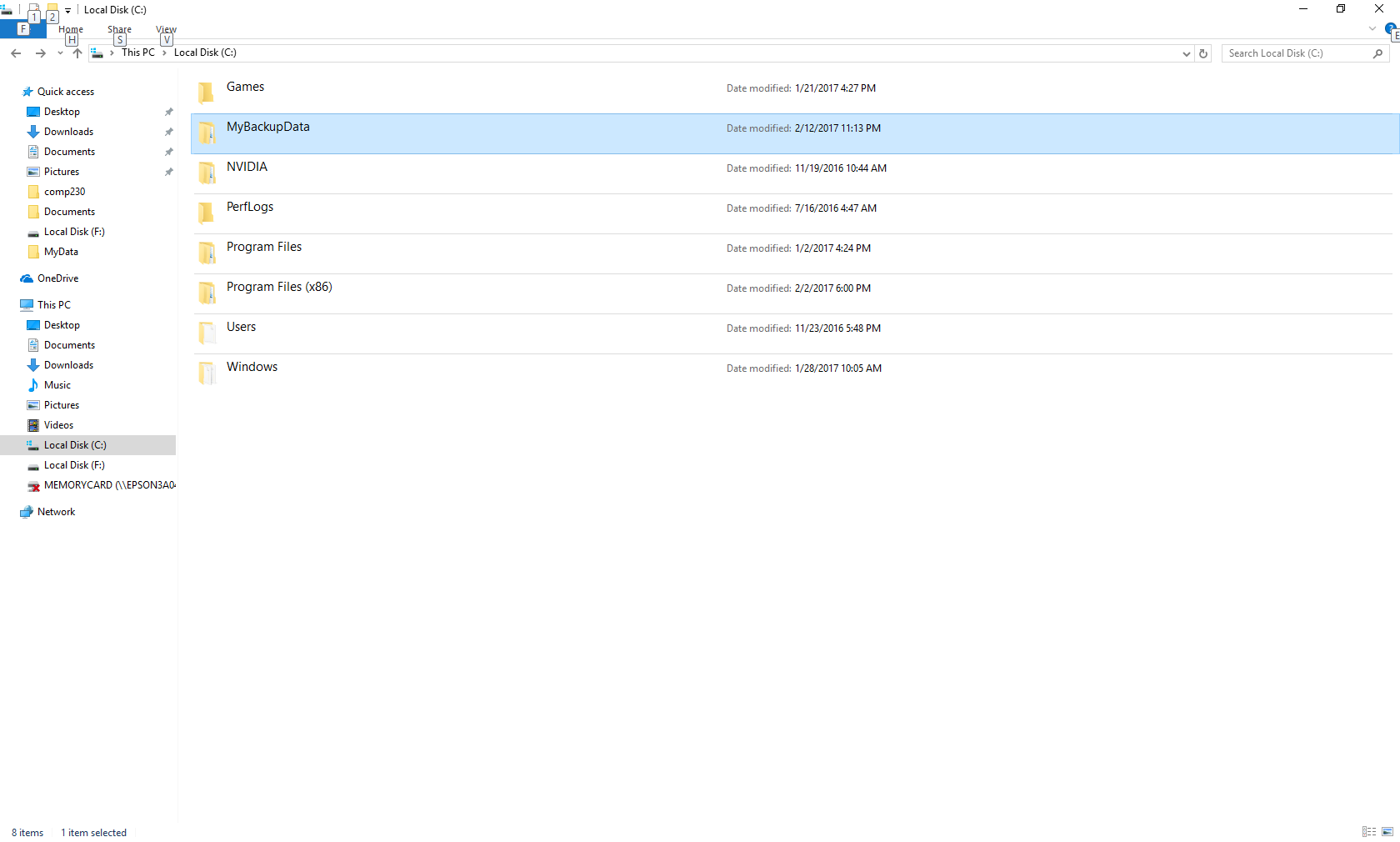Click This PC in address breadcrumb

137,53
